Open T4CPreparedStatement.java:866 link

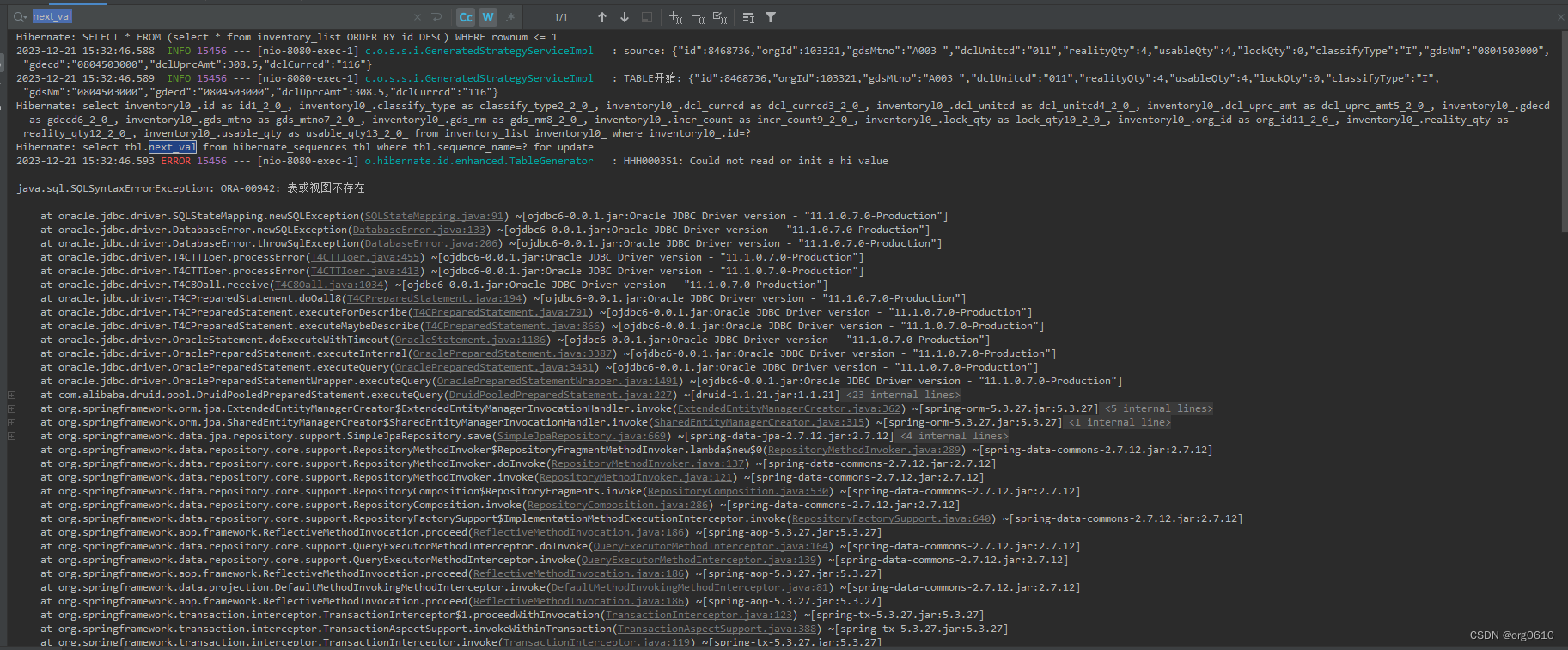coord(512,327)
